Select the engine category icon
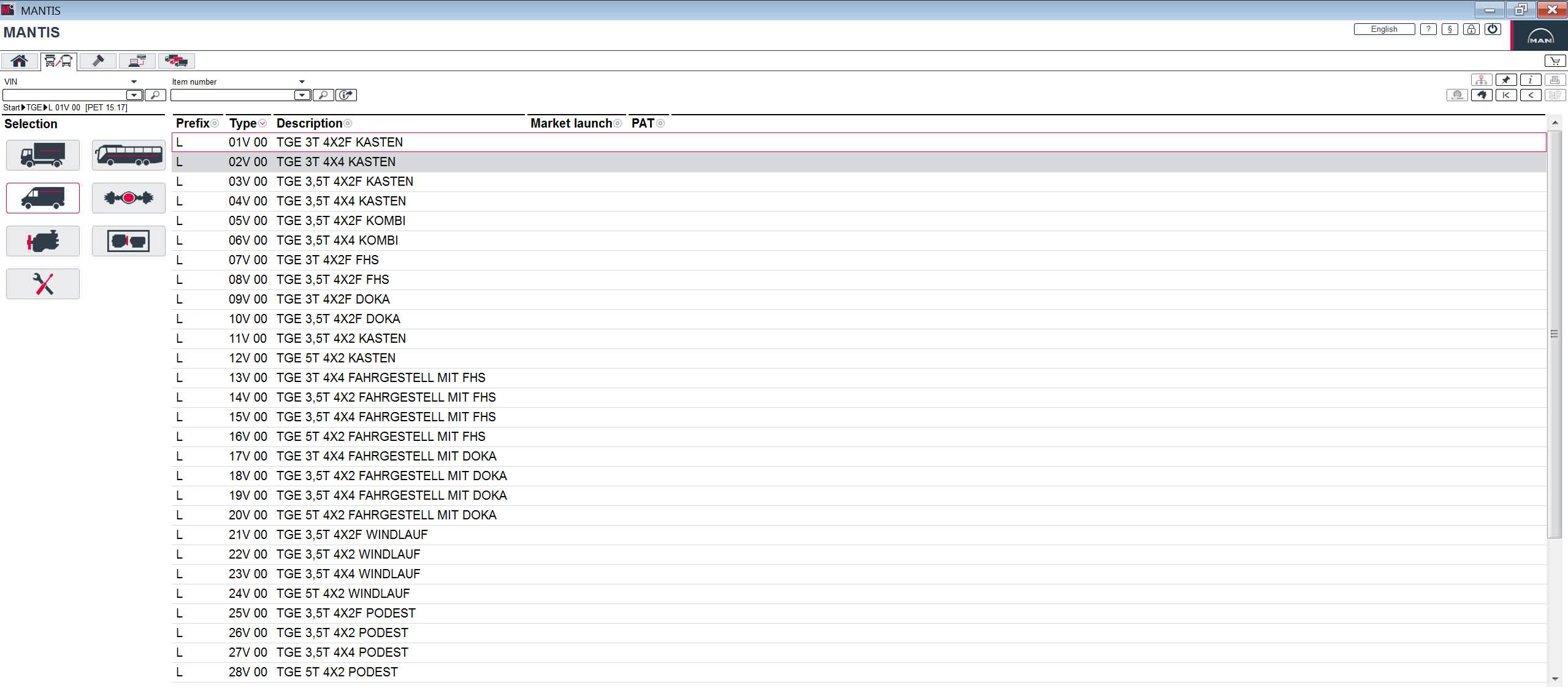 [43, 241]
